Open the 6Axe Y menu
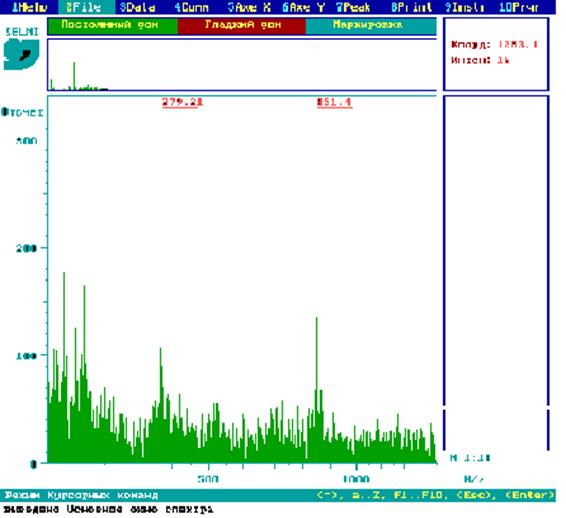The image size is (566, 518). (304, 7)
